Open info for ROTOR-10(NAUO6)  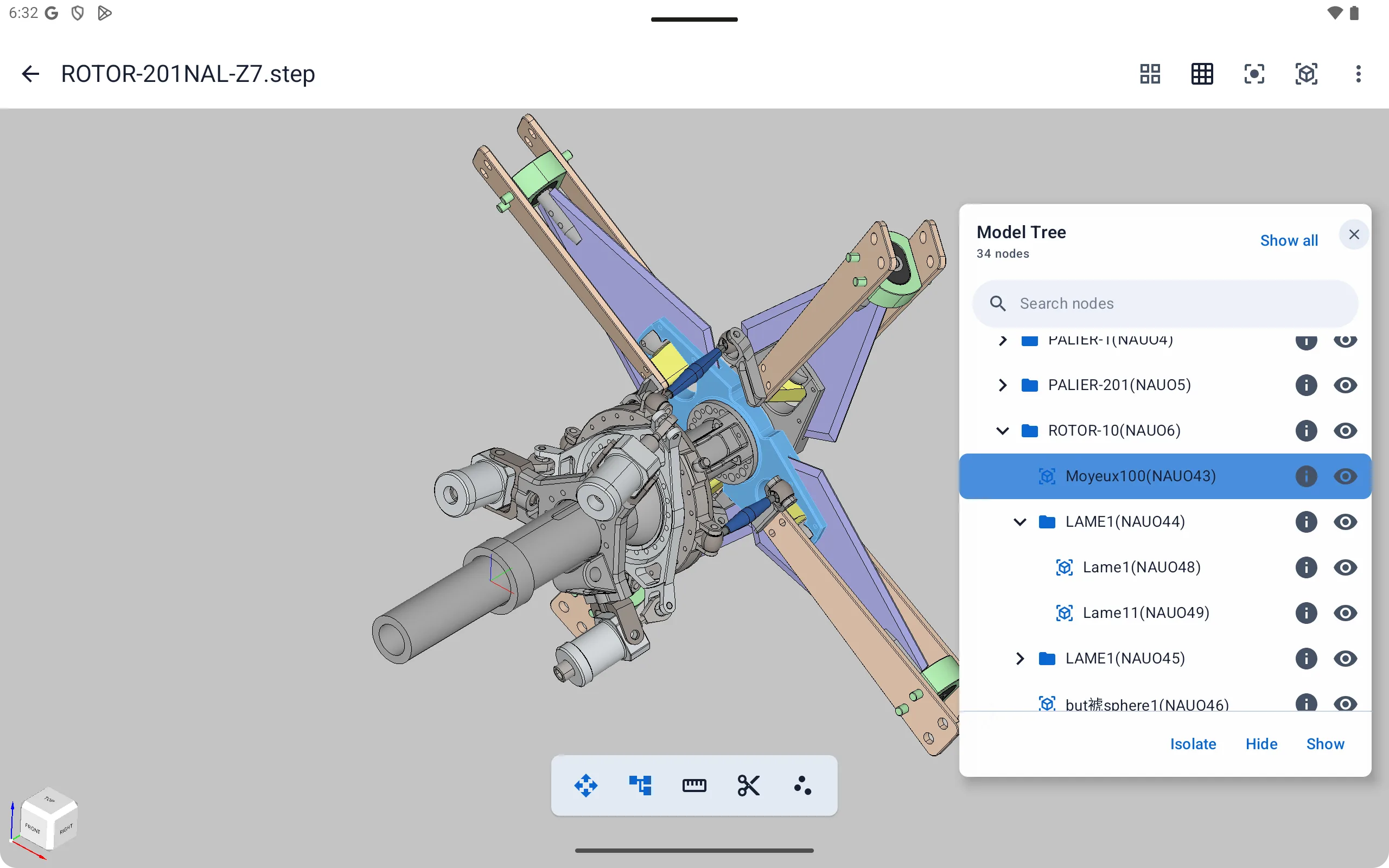tap(1306, 431)
